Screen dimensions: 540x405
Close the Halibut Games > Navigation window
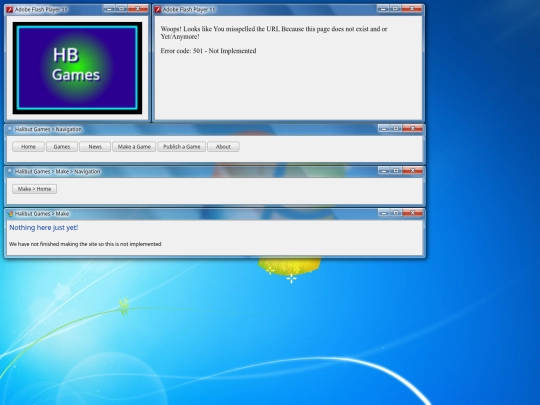[413, 128]
